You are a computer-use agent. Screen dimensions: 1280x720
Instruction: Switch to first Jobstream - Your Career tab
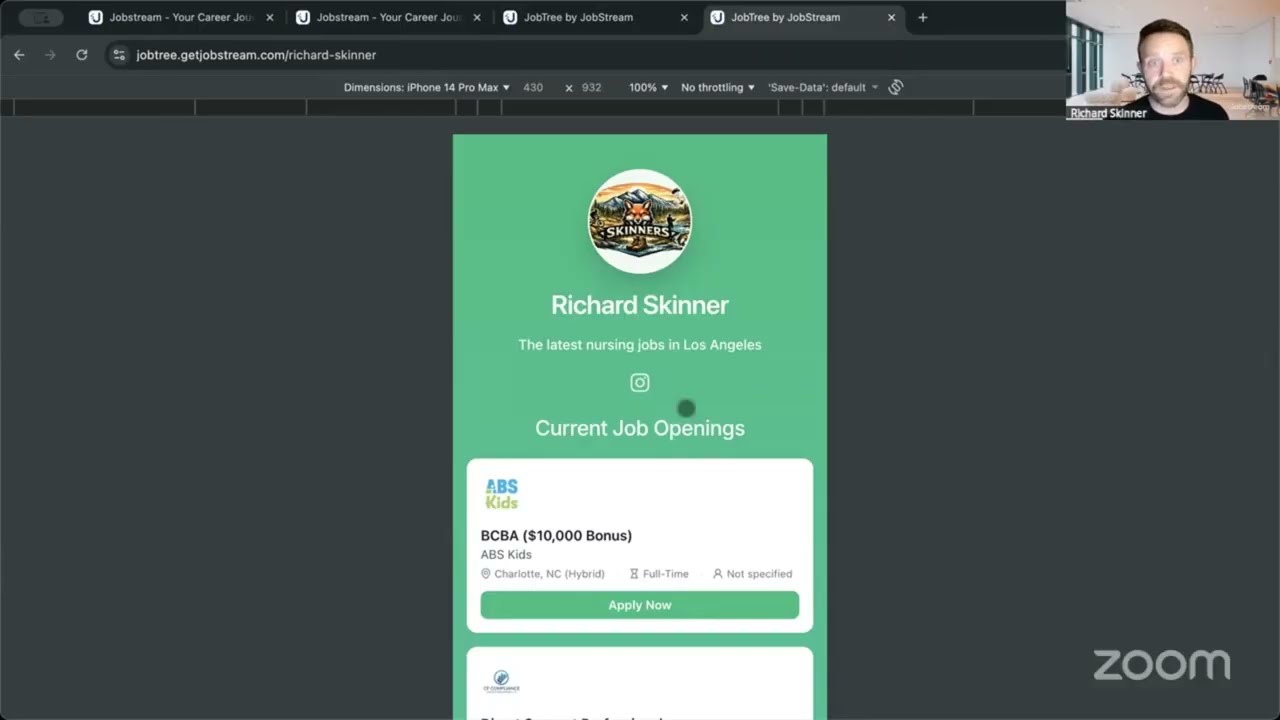pyautogui.click(x=180, y=17)
